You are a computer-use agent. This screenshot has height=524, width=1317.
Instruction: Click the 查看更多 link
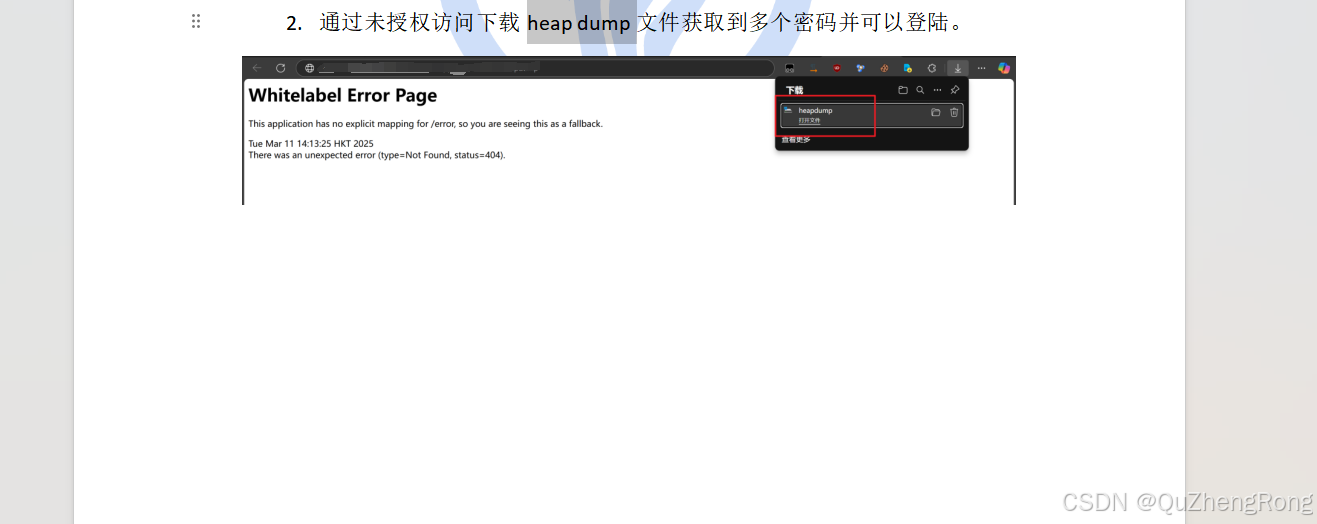[x=796, y=140]
